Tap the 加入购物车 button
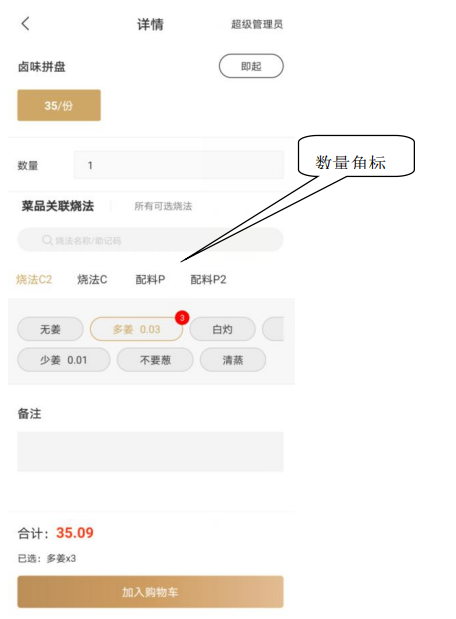The image size is (456, 619). coord(150,592)
